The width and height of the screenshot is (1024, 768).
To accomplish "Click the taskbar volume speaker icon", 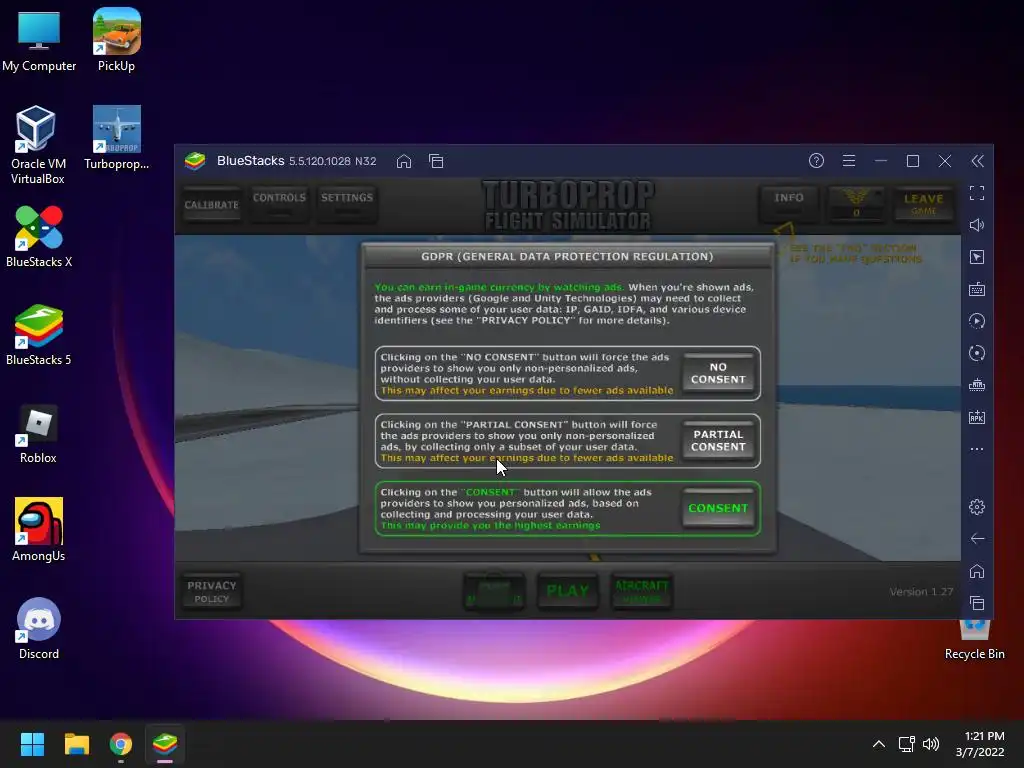I will click(x=931, y=744).
